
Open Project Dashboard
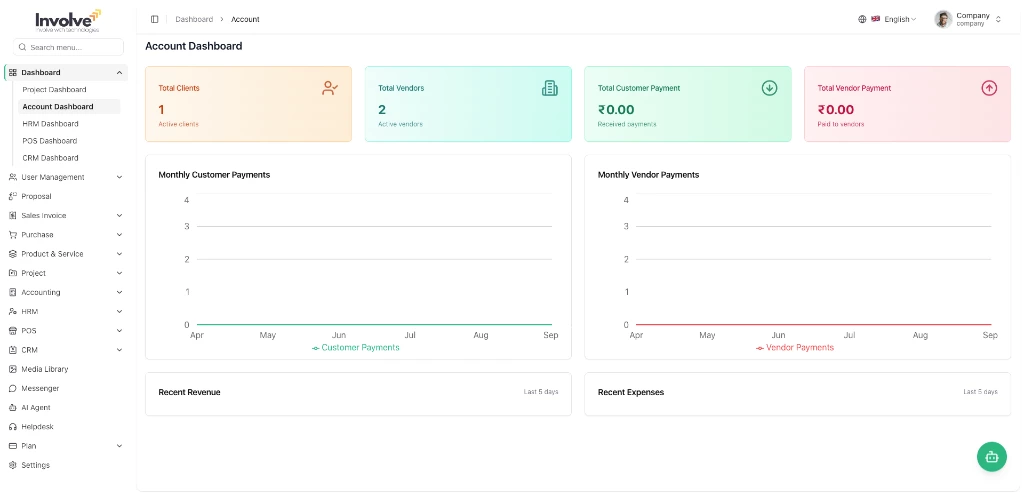[54, 89]
